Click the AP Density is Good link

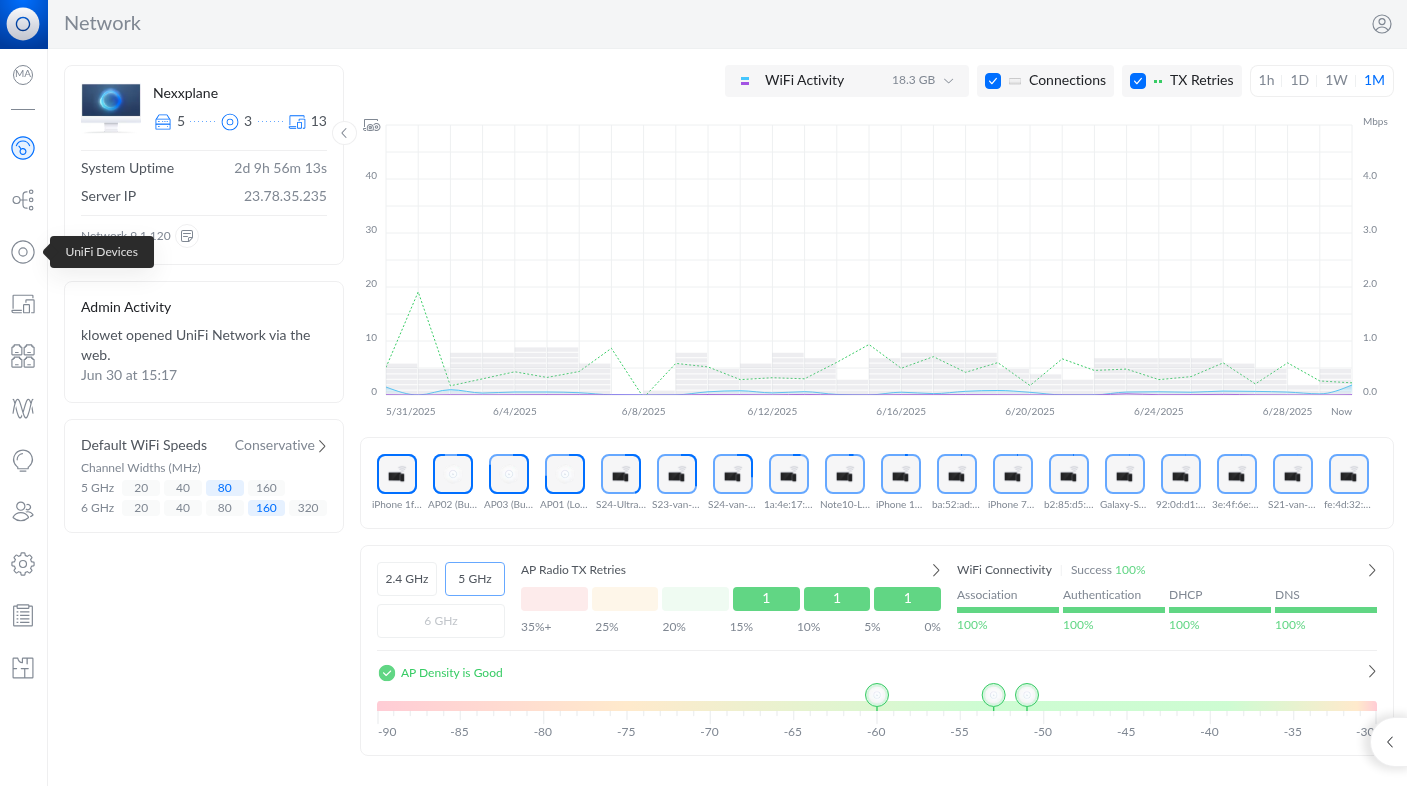(x=451, y=673)
